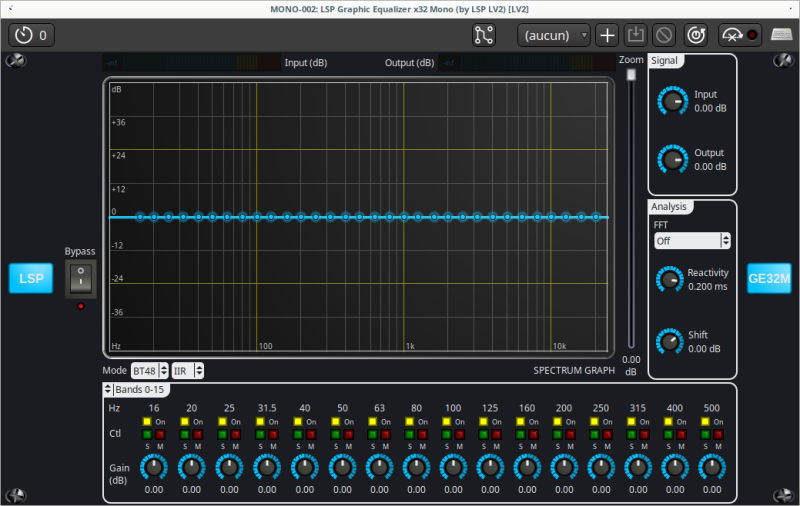Click the plus icon to add preset
The height and width of the screenshot is (506, 800).
pyautogui.click(x=607, y=35)
